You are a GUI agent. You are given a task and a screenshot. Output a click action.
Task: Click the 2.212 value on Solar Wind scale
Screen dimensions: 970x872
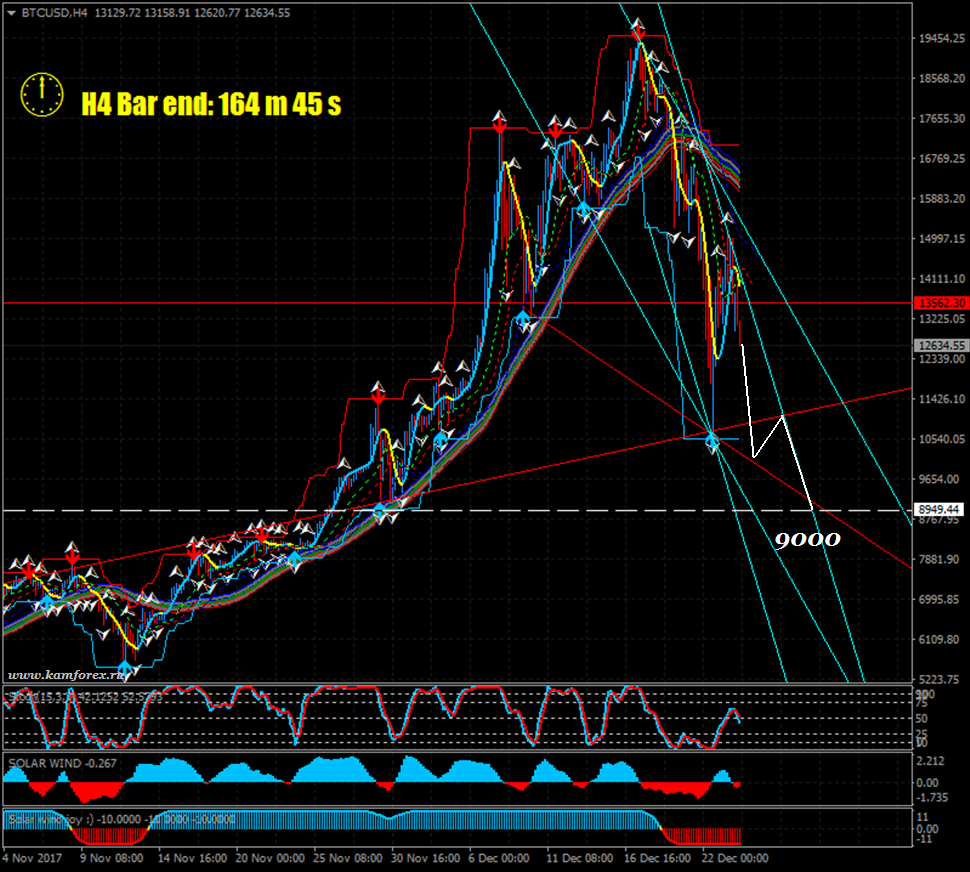930,761
